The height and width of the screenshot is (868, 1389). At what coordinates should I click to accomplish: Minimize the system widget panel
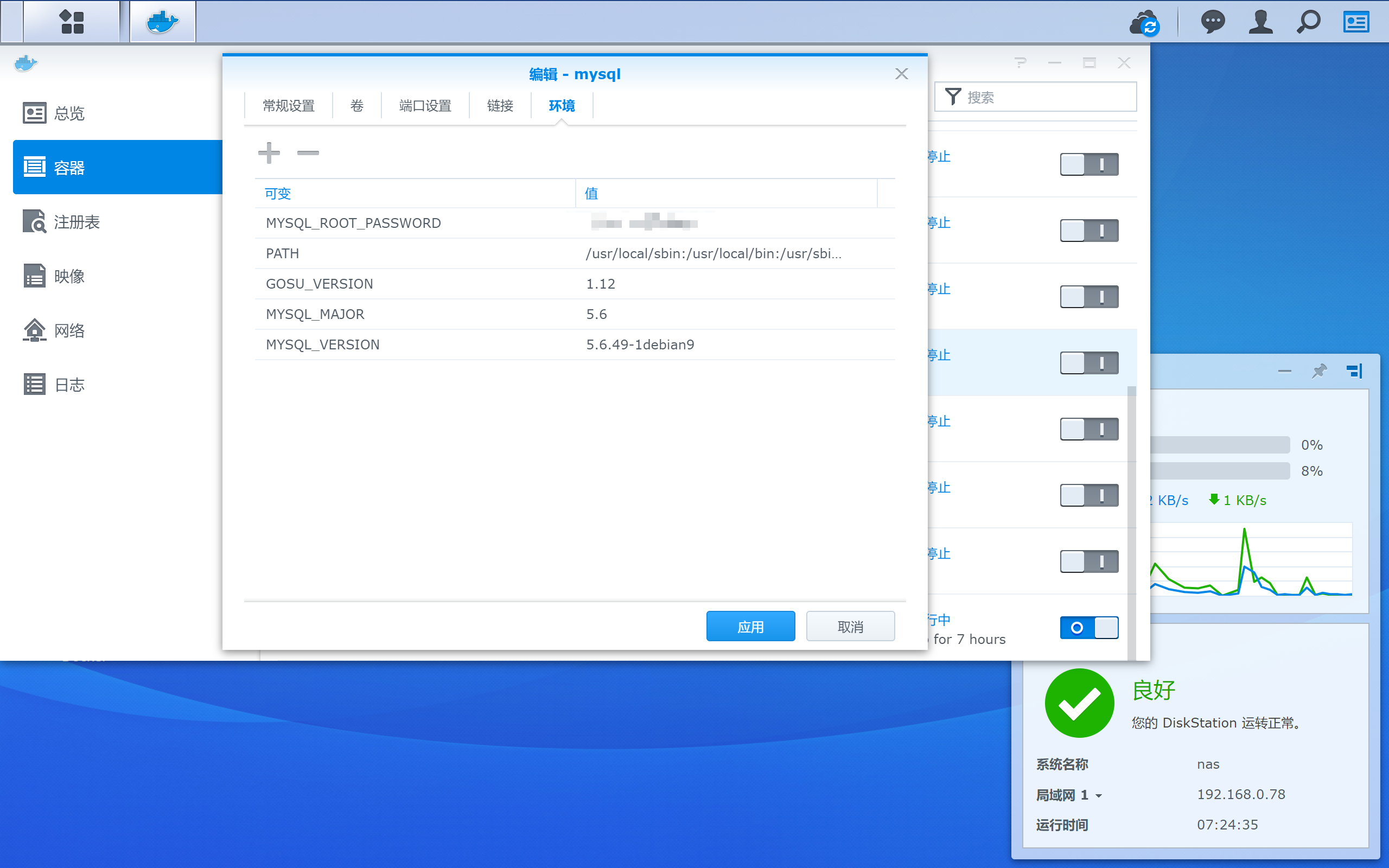pyautogui.click(x=1284, y=372)
